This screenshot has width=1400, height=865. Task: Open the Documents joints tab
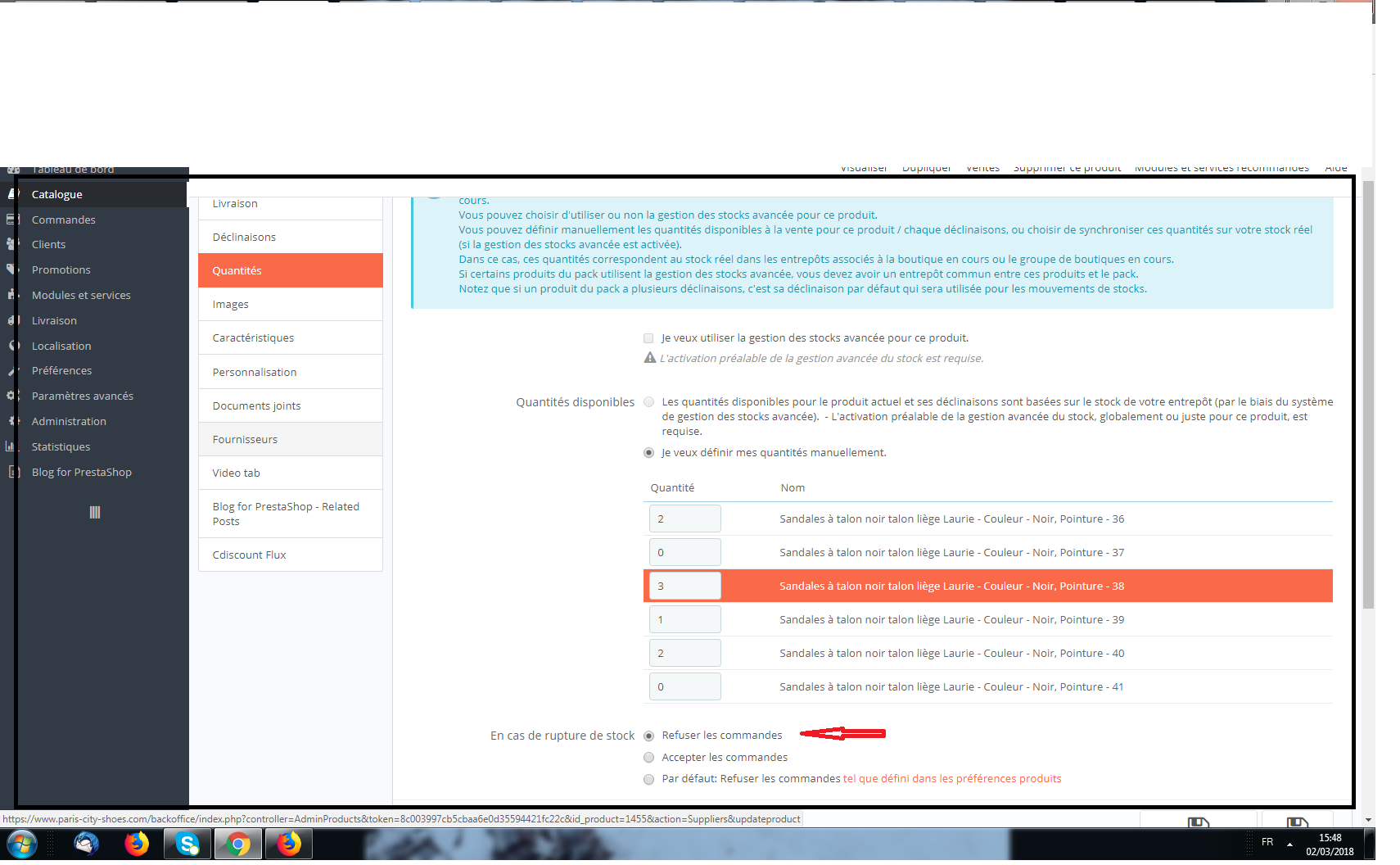[x=291, y=405]
